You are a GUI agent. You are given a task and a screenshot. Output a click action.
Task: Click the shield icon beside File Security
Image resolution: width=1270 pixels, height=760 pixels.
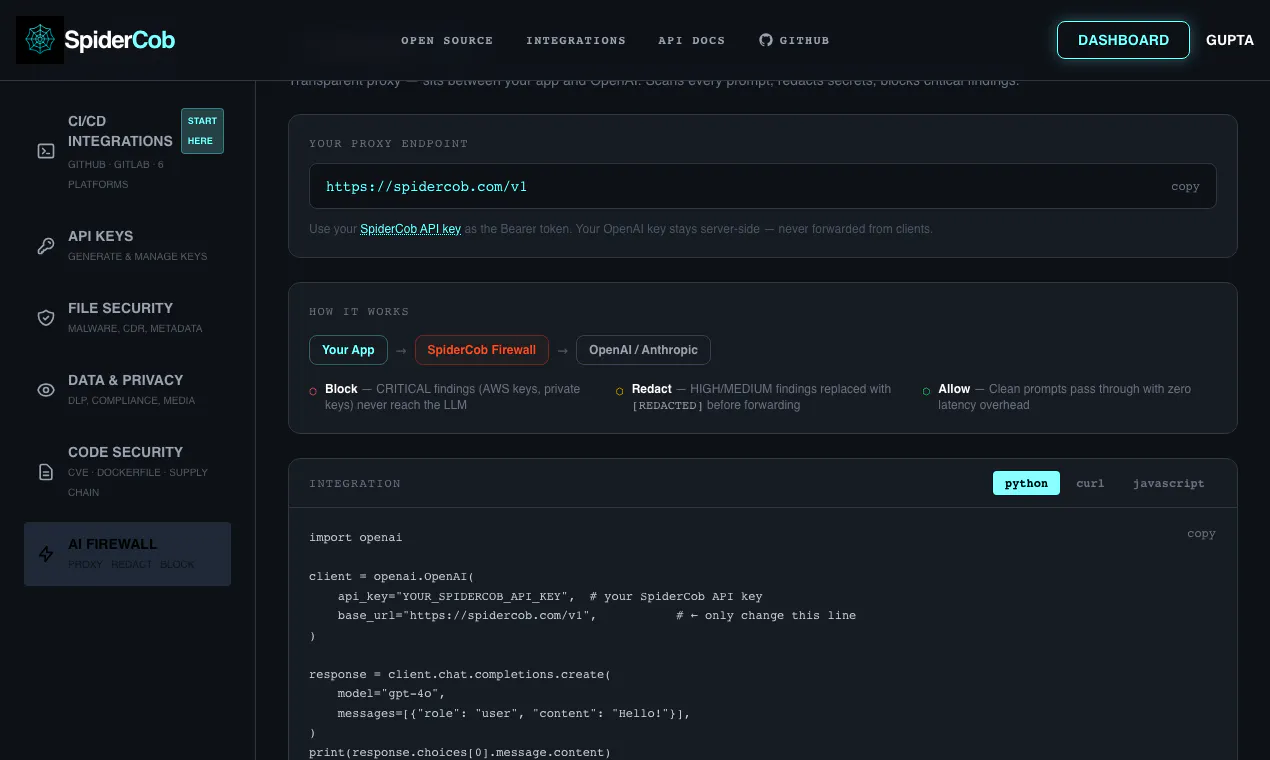[x=46, y=318]
